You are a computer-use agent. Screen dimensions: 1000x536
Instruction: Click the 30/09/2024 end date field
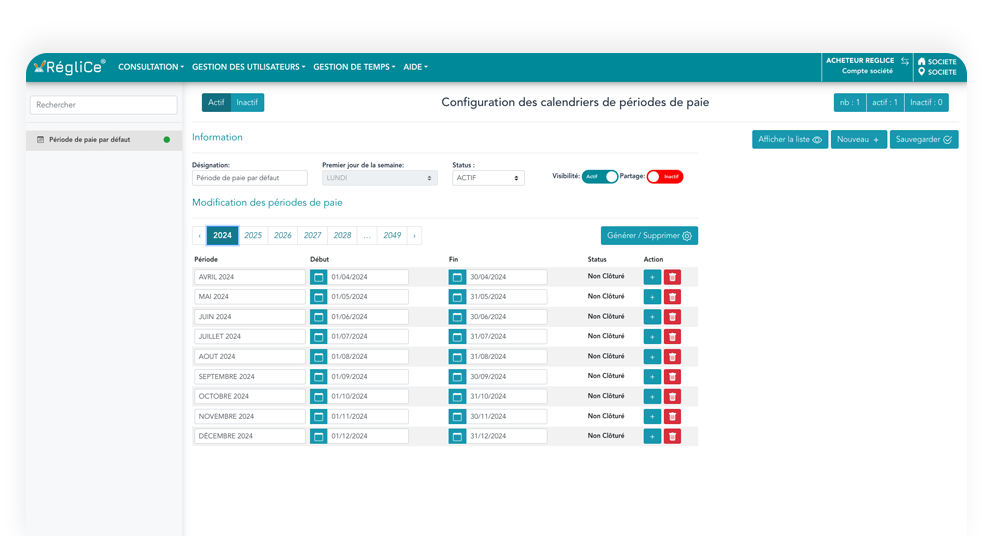[x=507, y=376]
